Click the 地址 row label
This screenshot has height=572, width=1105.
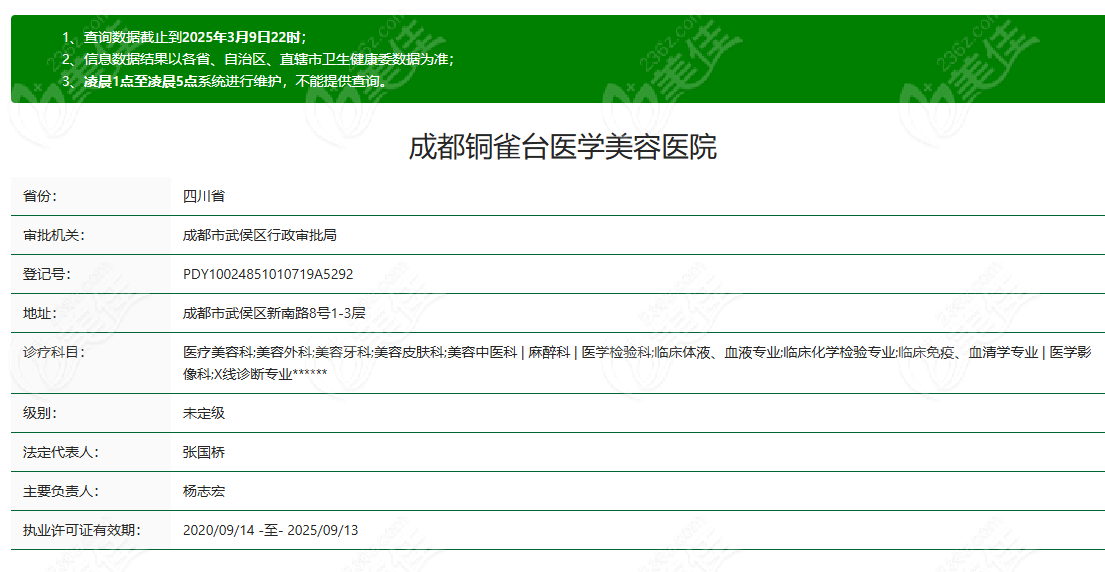[39, 313]
